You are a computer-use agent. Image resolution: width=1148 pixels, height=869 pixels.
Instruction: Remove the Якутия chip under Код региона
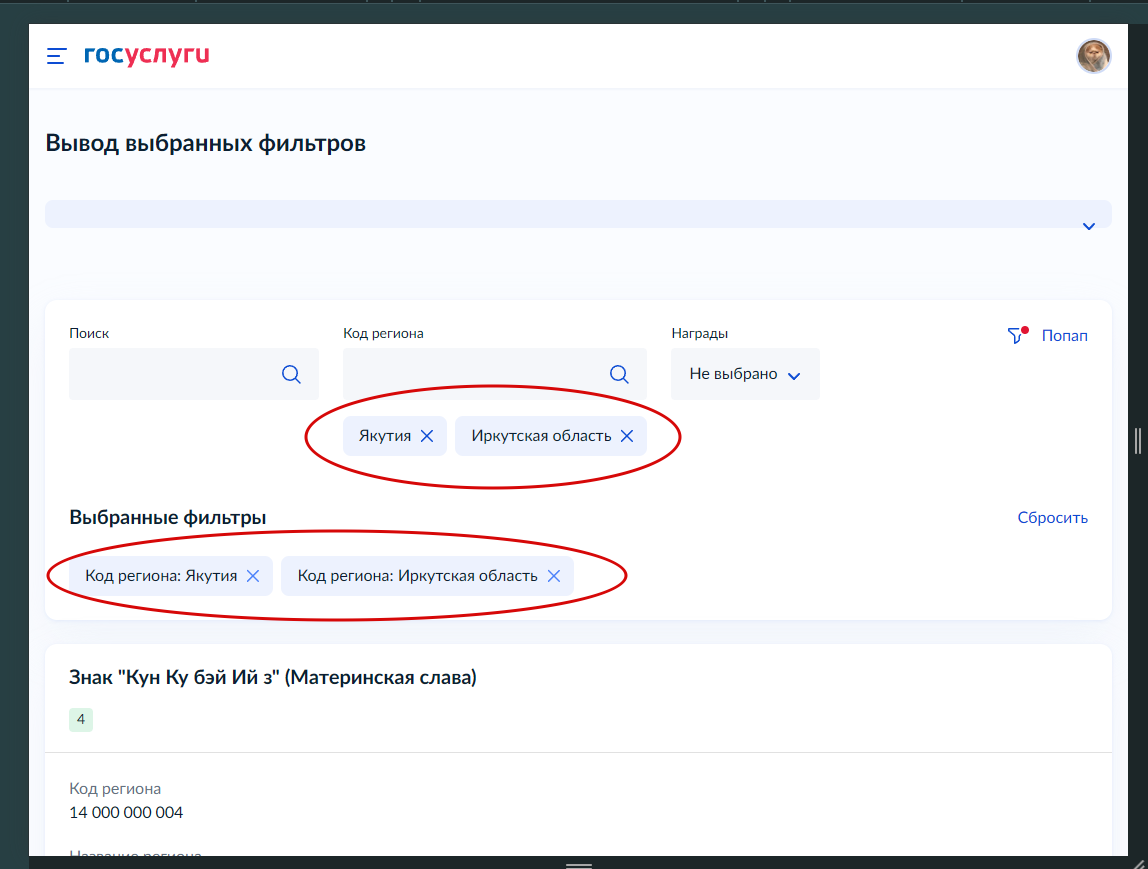coord(427,436)
